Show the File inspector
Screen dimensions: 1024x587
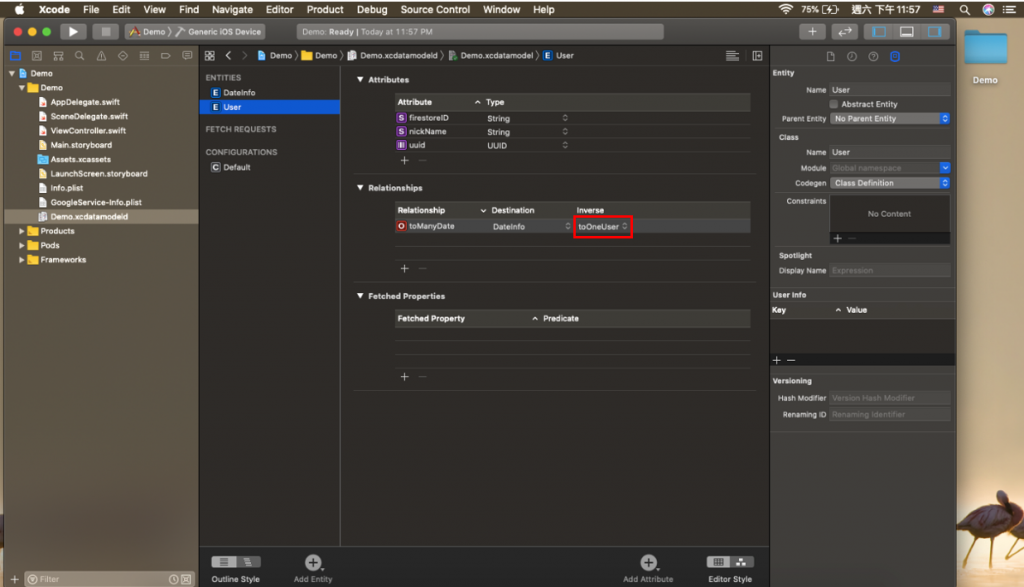(830, 56)
